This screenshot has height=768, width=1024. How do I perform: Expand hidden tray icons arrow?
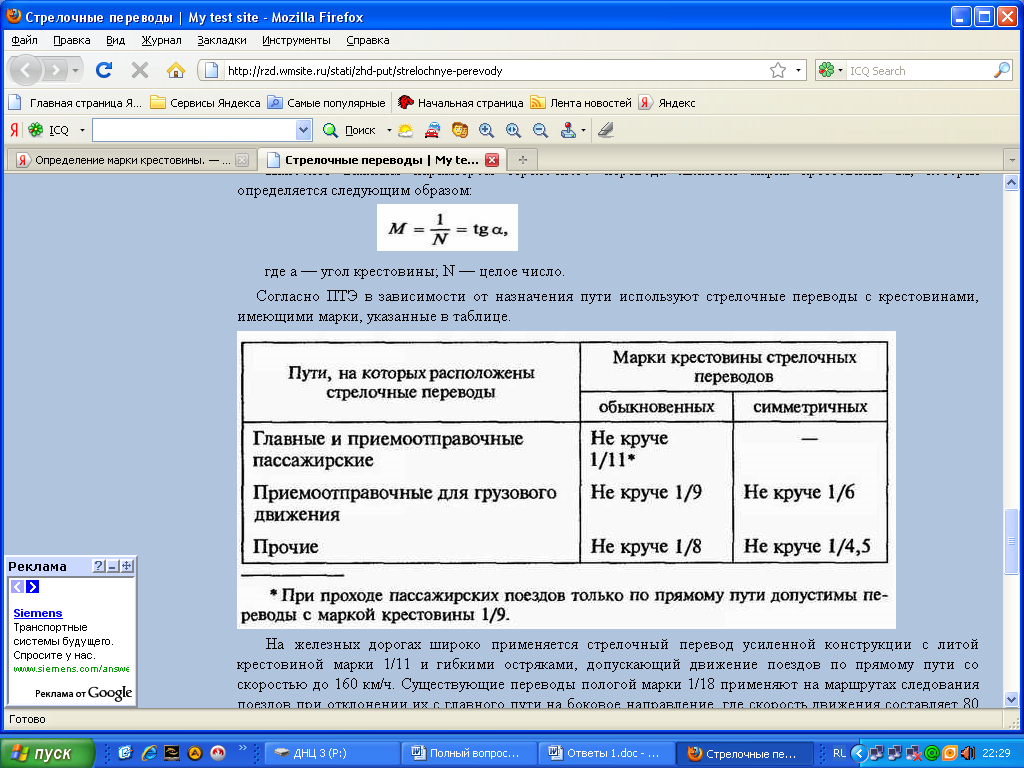[x=859, y=753]
